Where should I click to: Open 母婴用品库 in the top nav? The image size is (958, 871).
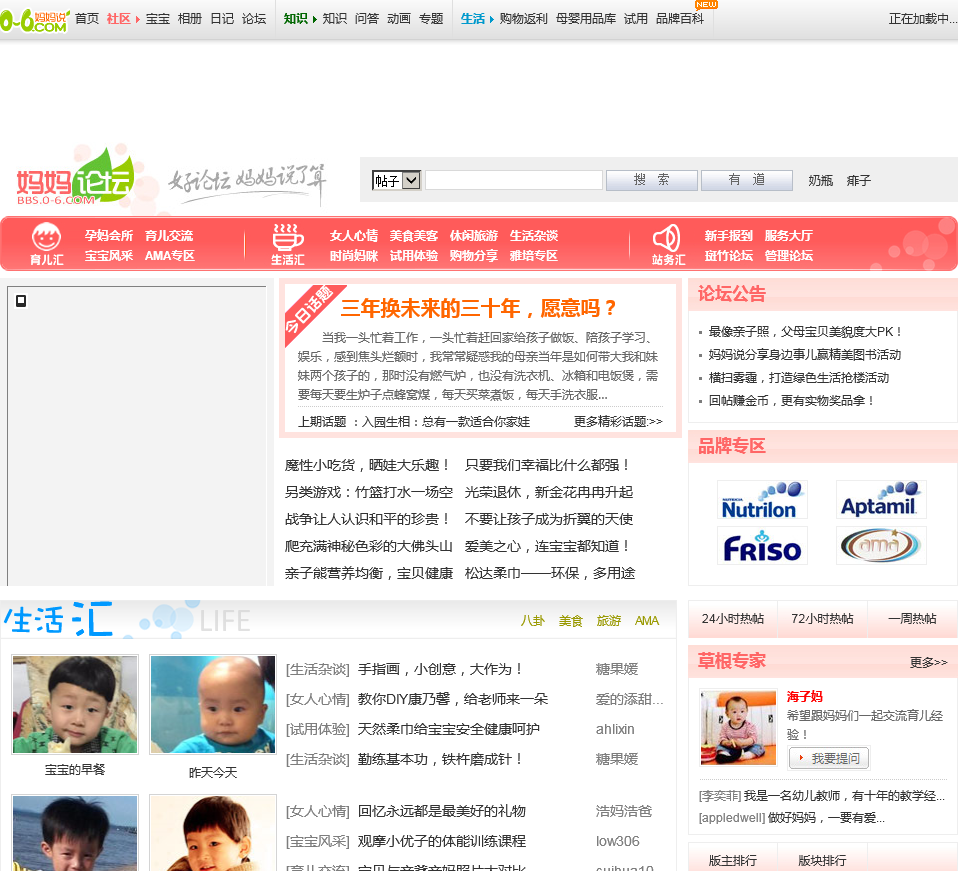585,19
